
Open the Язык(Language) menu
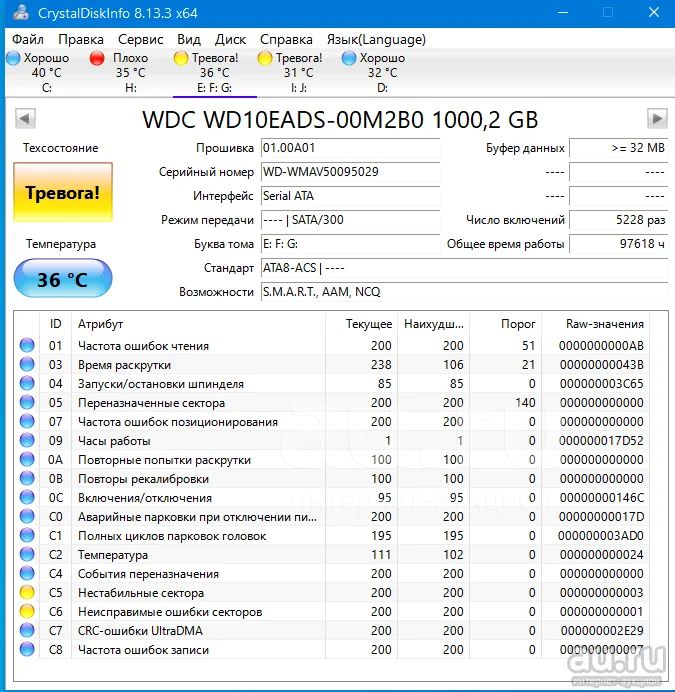pos(376,39)
